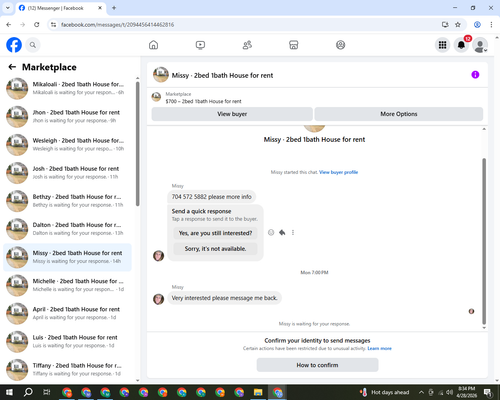Image resolution: width=500 pixels, height=400 pixels.
Task: Click the '704 572 5882 please more info' message
Action: tap(211, 197)
